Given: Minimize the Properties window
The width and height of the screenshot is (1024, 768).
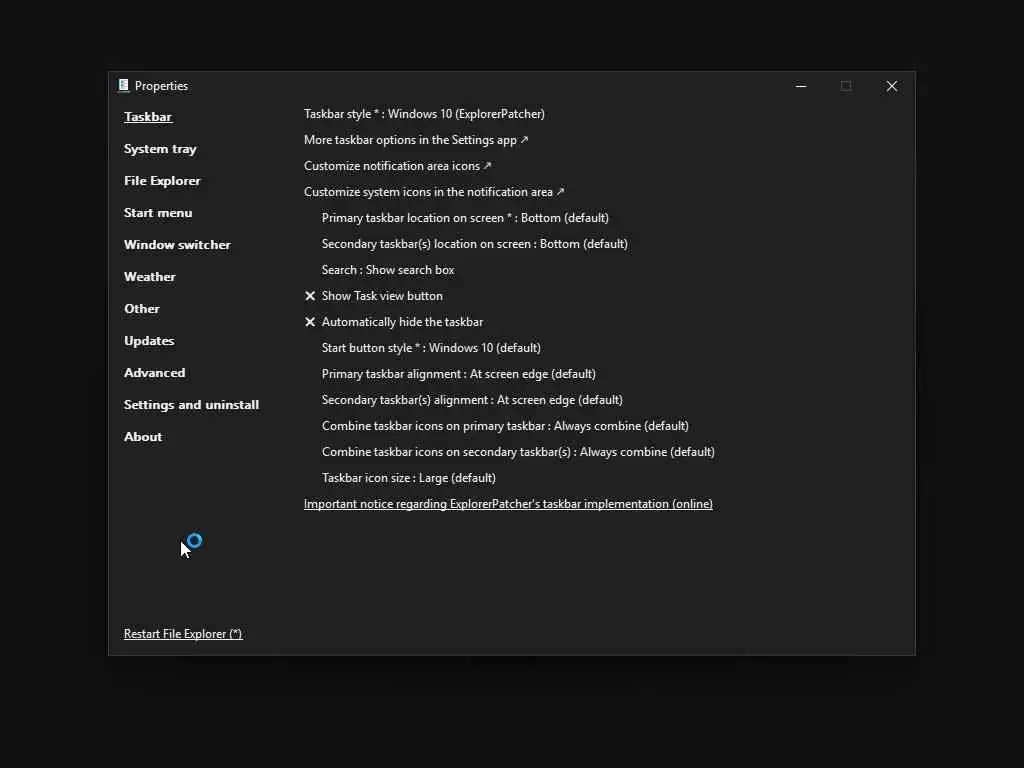Looking at the screenshot, I should [801, 86].
